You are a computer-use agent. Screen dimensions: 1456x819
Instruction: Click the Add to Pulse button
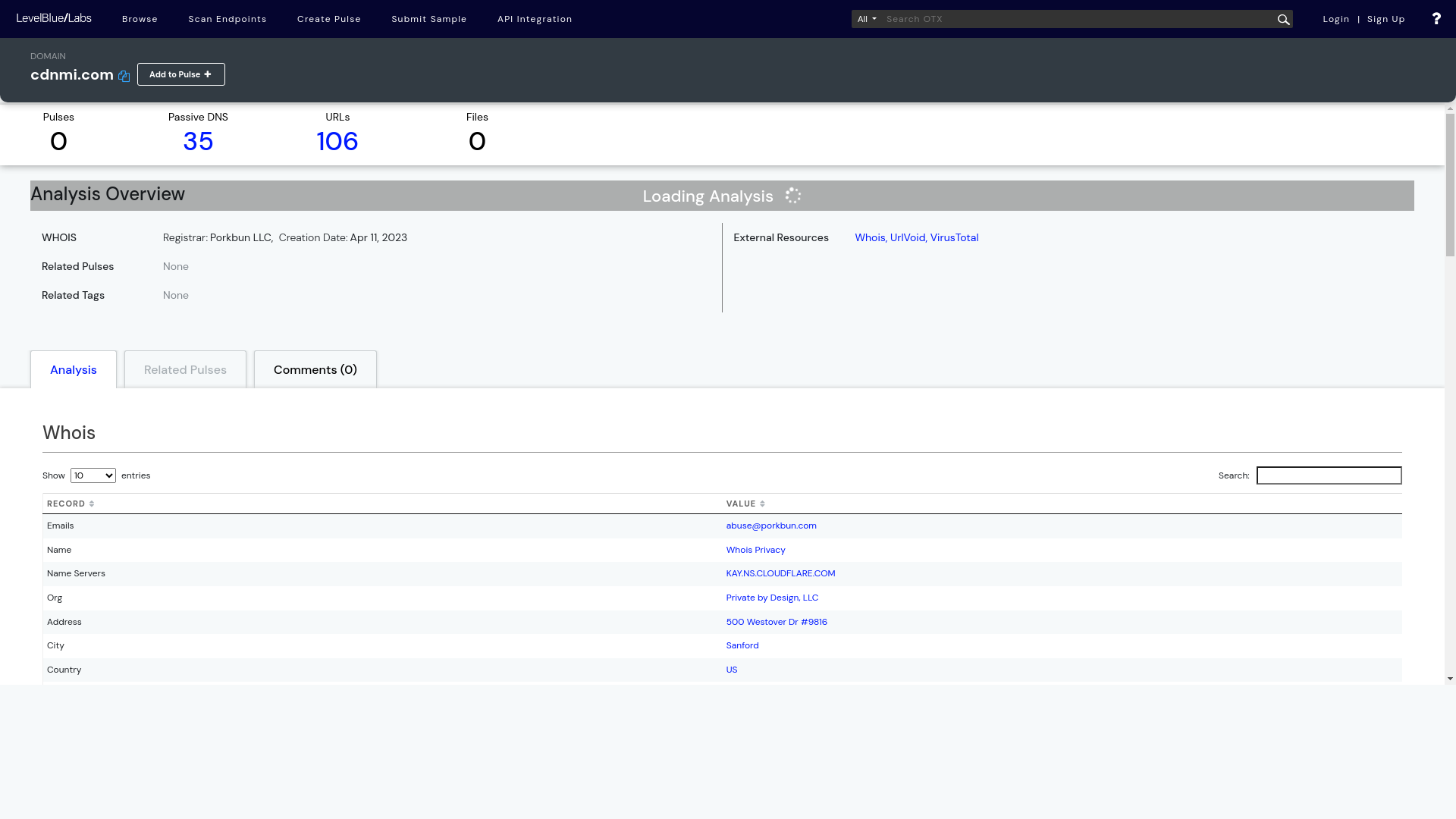click(x=181, y=74)
